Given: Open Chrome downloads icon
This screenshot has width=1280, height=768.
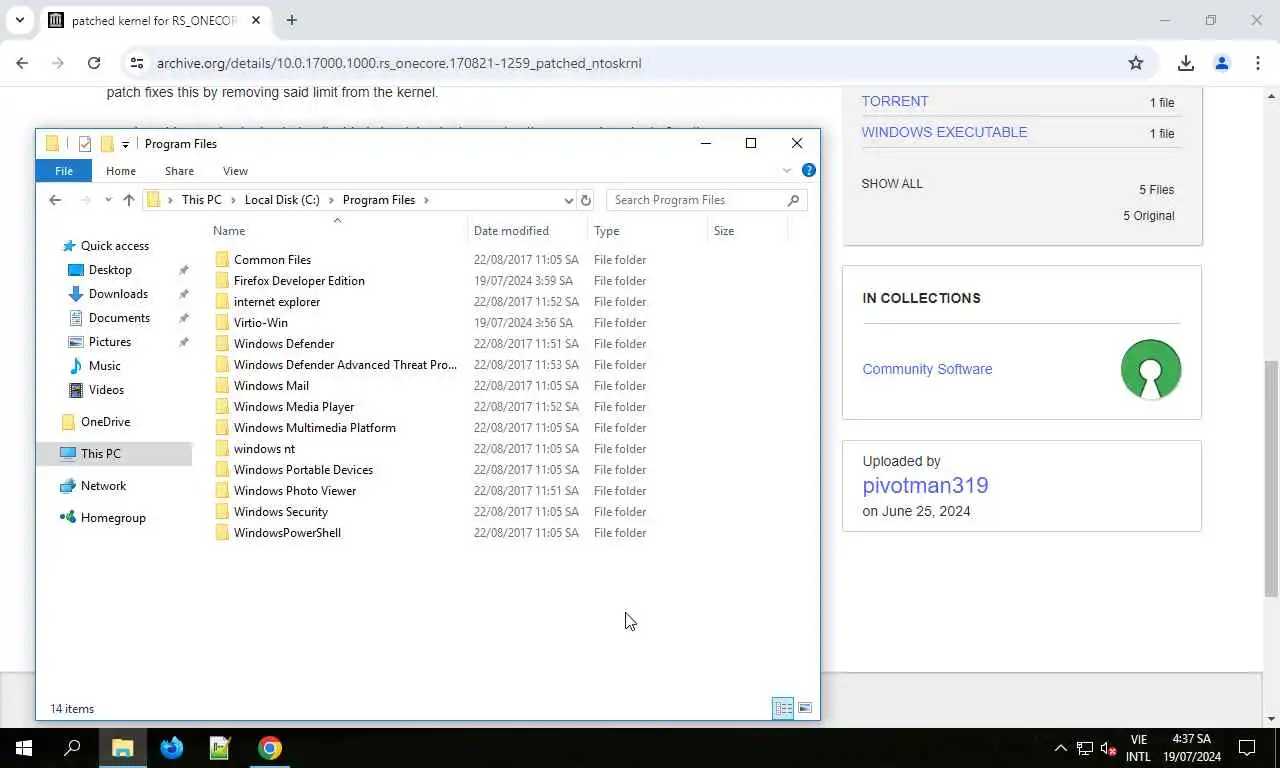Looking at the screenshot, I should click(x=1186, y=63).
